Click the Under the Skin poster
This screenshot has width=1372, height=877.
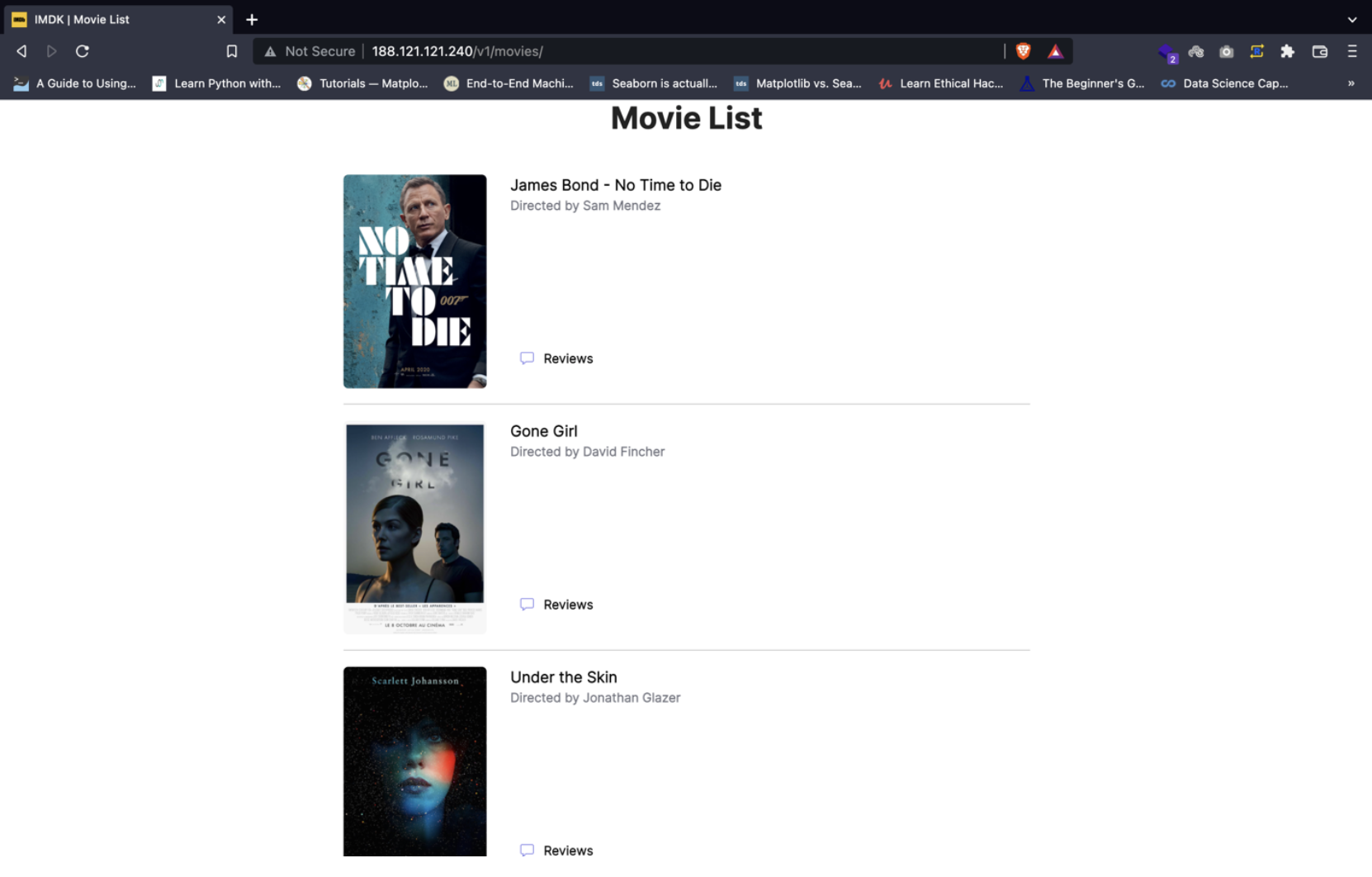tap(415, 761)
